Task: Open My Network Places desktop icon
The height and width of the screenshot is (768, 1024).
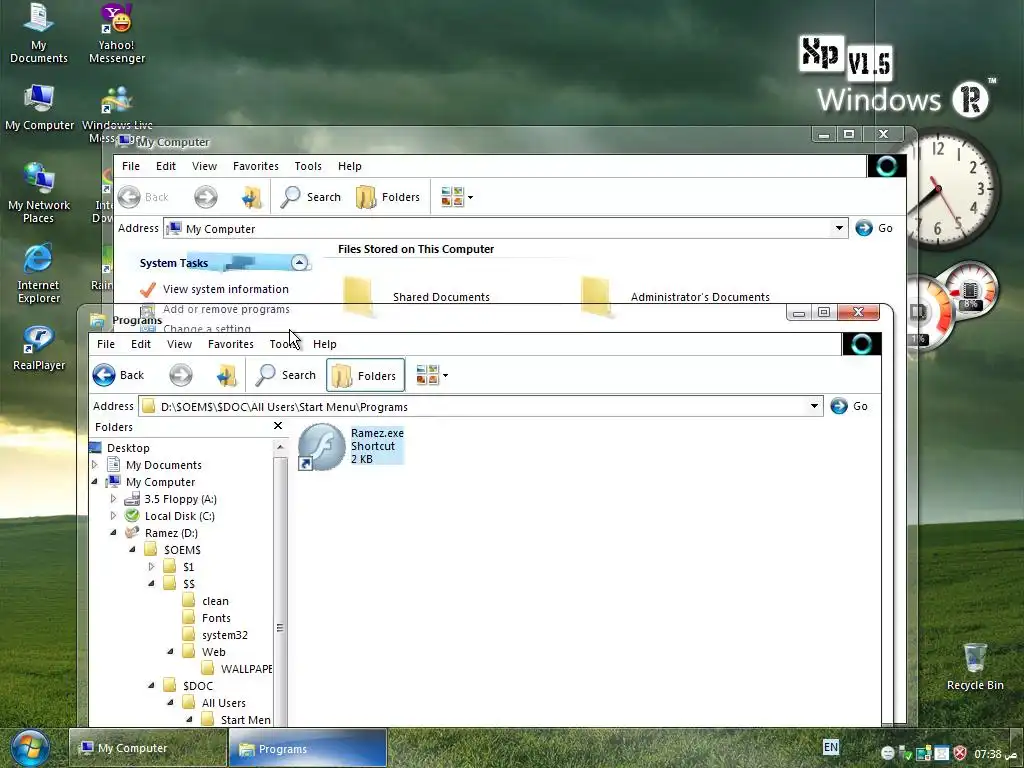Action: 39,193
